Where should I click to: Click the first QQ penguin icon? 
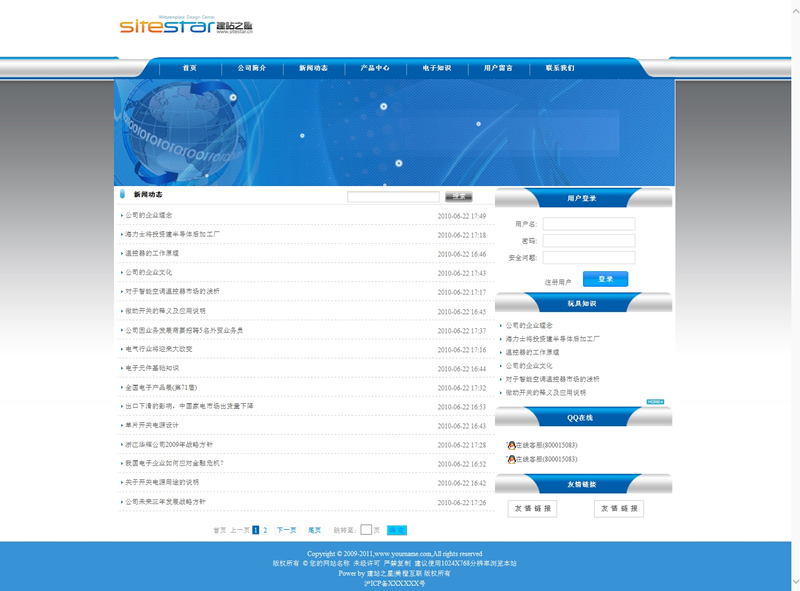click(x=511, y=445)
